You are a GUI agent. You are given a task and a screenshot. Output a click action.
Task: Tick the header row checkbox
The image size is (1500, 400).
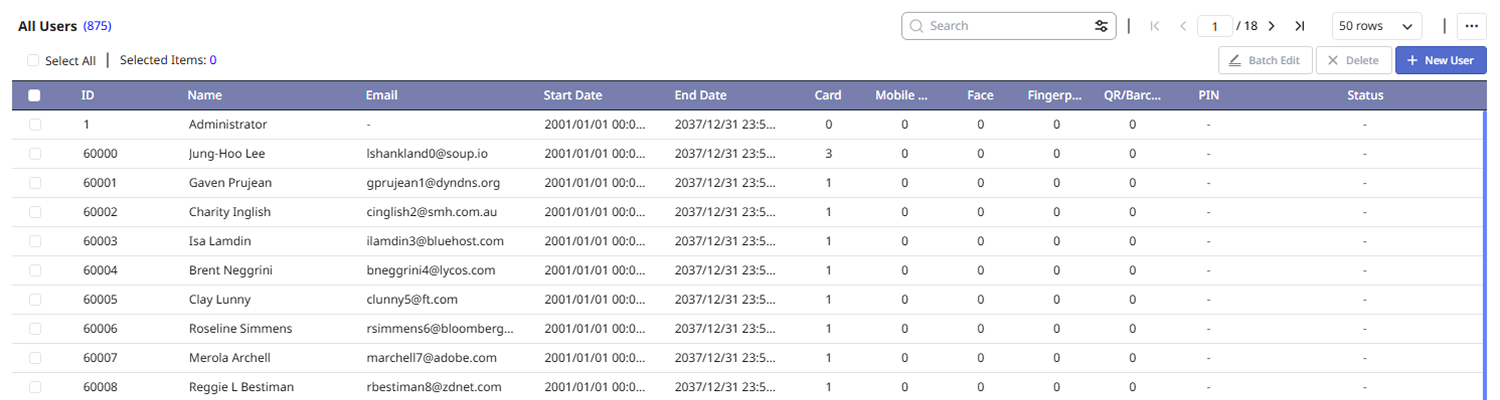[35, 96]
